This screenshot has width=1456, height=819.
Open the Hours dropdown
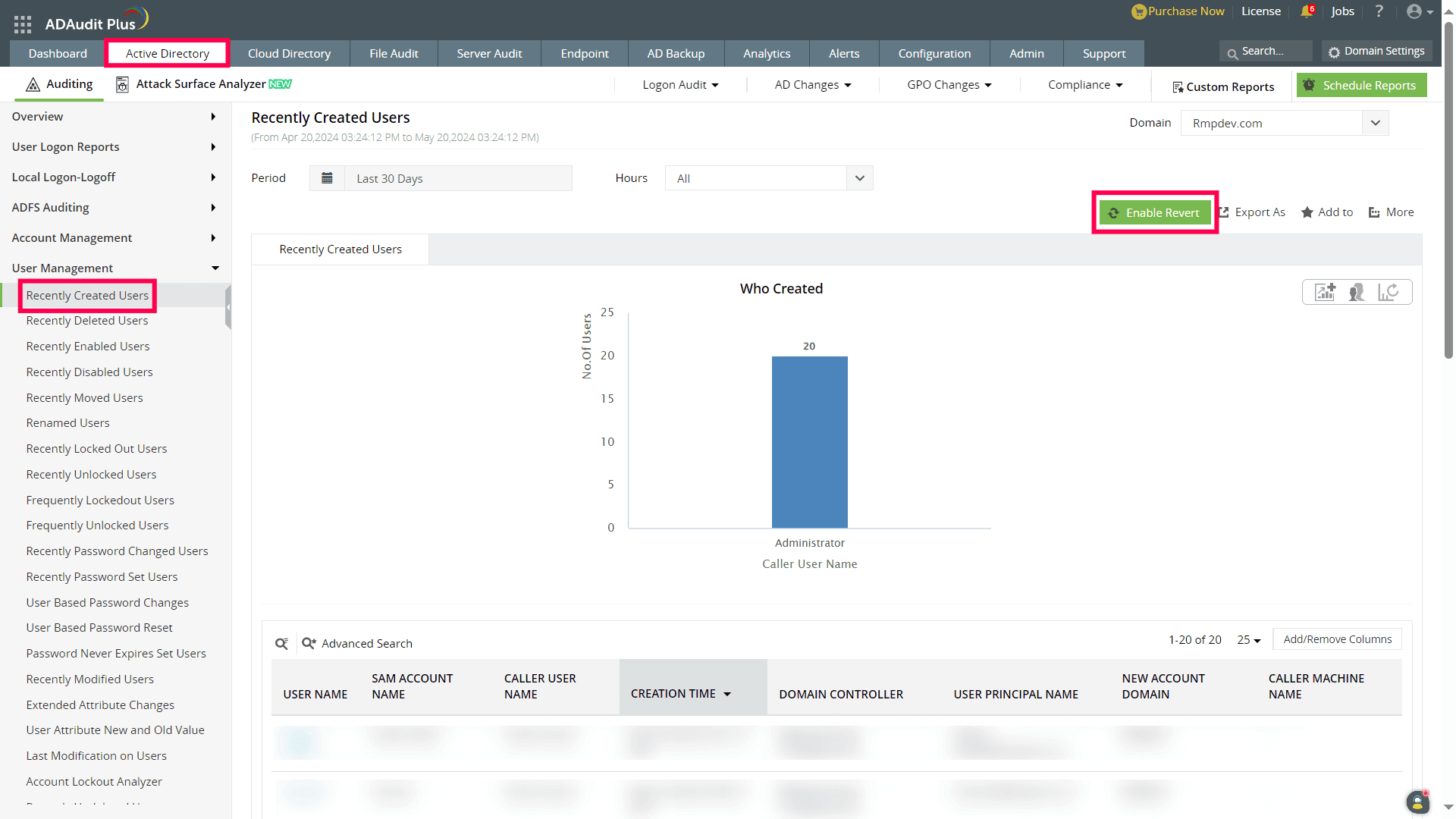coord(859,178)
